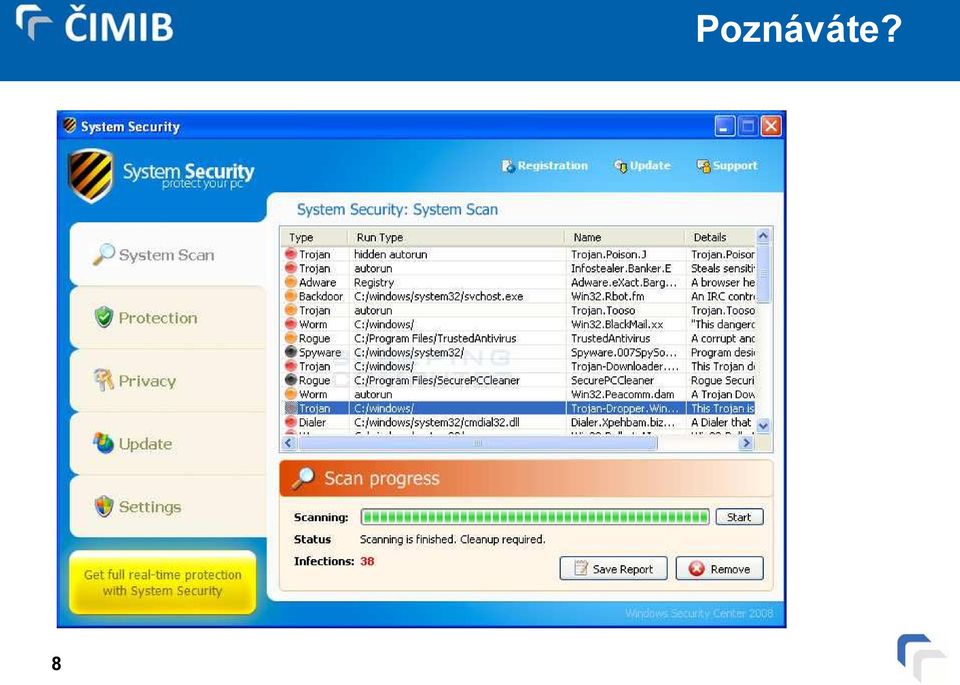960x685 pixels.
Task: Click the ČIMIB logo in slide header
Action: 95,25
